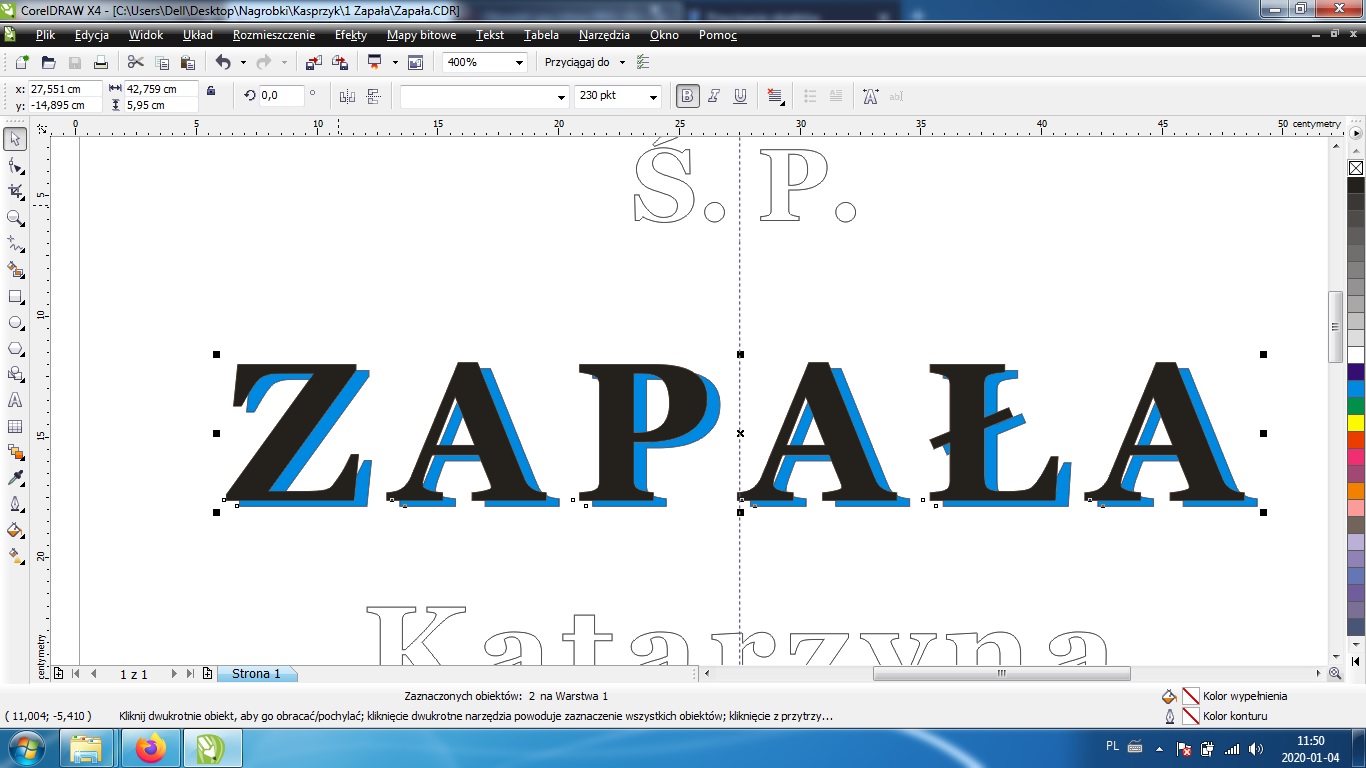Switch to the Strona 1 page tab
This screenshot has width=1366, height=768.
[x=256, y=674]
